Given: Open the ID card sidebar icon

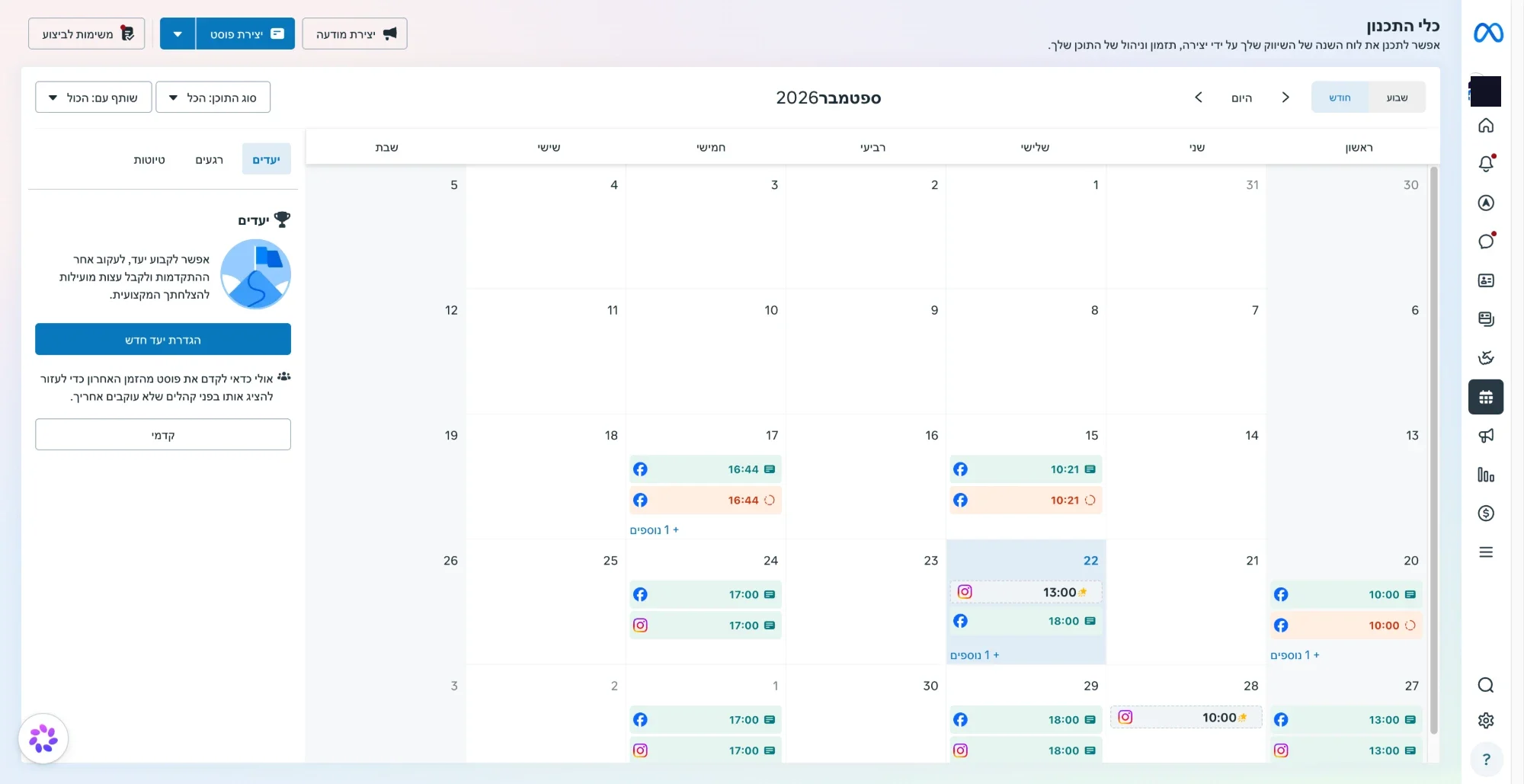Looking at the screenshot, I should pos(1486,280).
